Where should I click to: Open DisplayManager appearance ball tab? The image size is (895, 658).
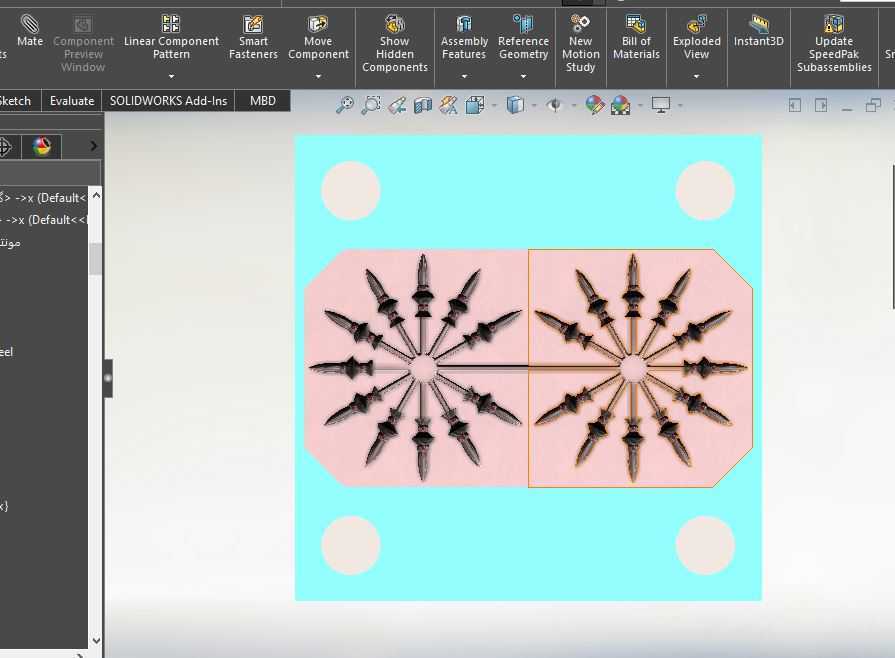(42, 147)
